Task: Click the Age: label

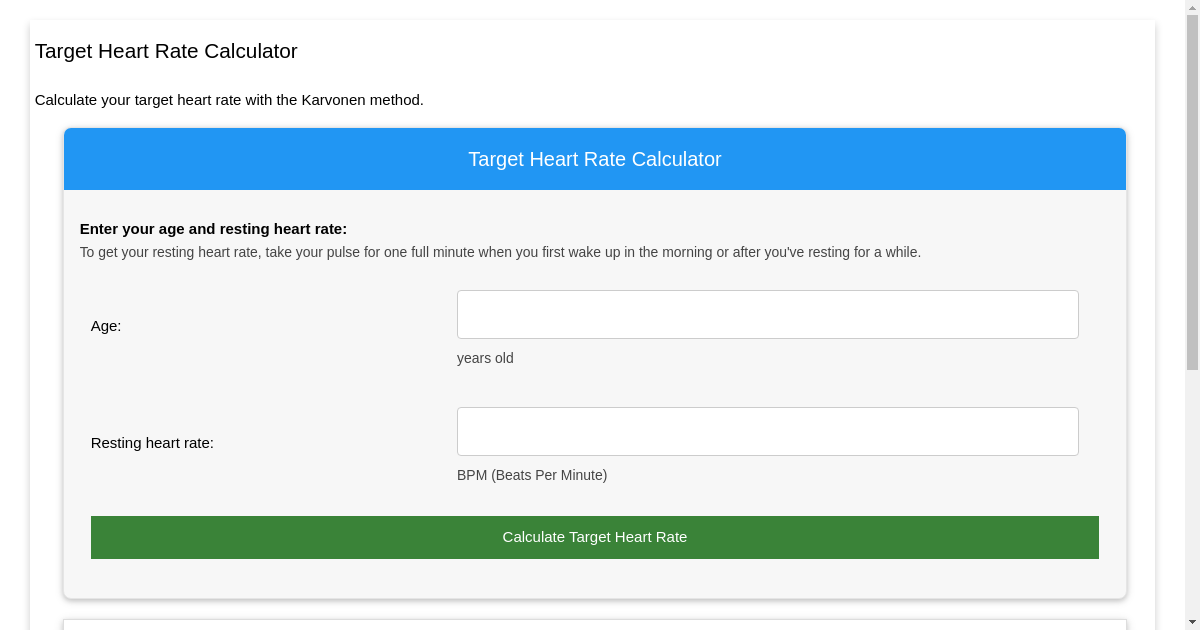Action: coord(106,326)
